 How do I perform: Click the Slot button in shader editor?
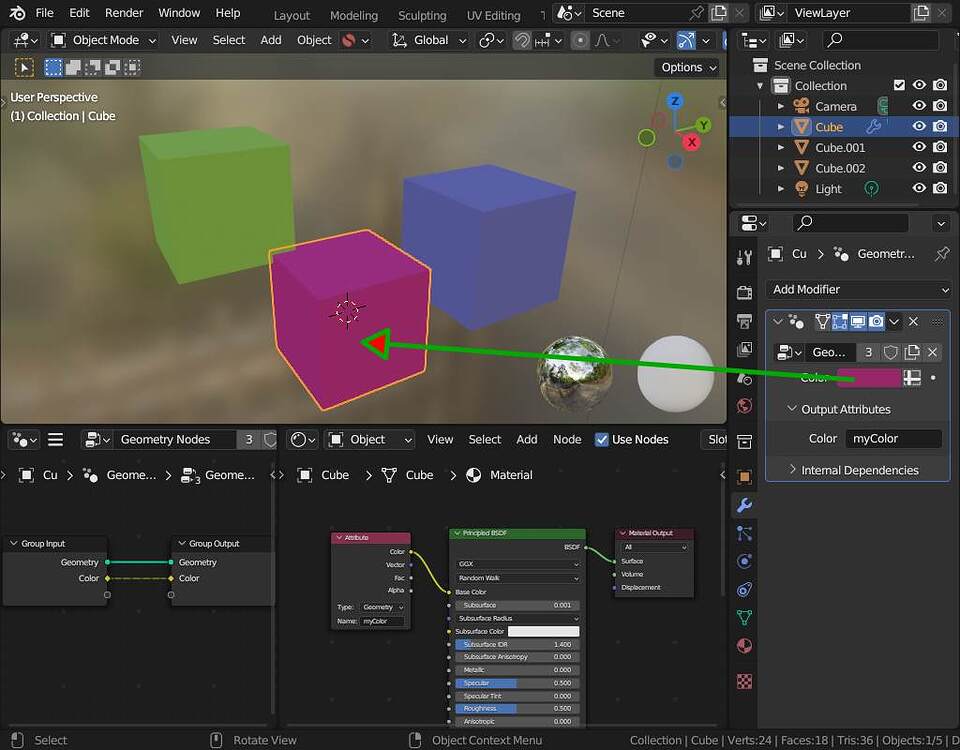pyautogui.click(x=714, y=440)
